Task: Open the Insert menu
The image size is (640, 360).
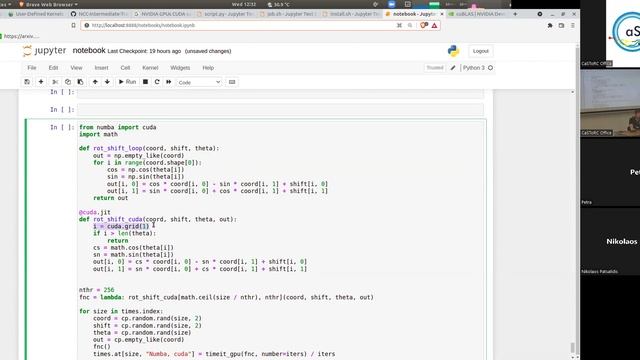Action: coord(102,68)
